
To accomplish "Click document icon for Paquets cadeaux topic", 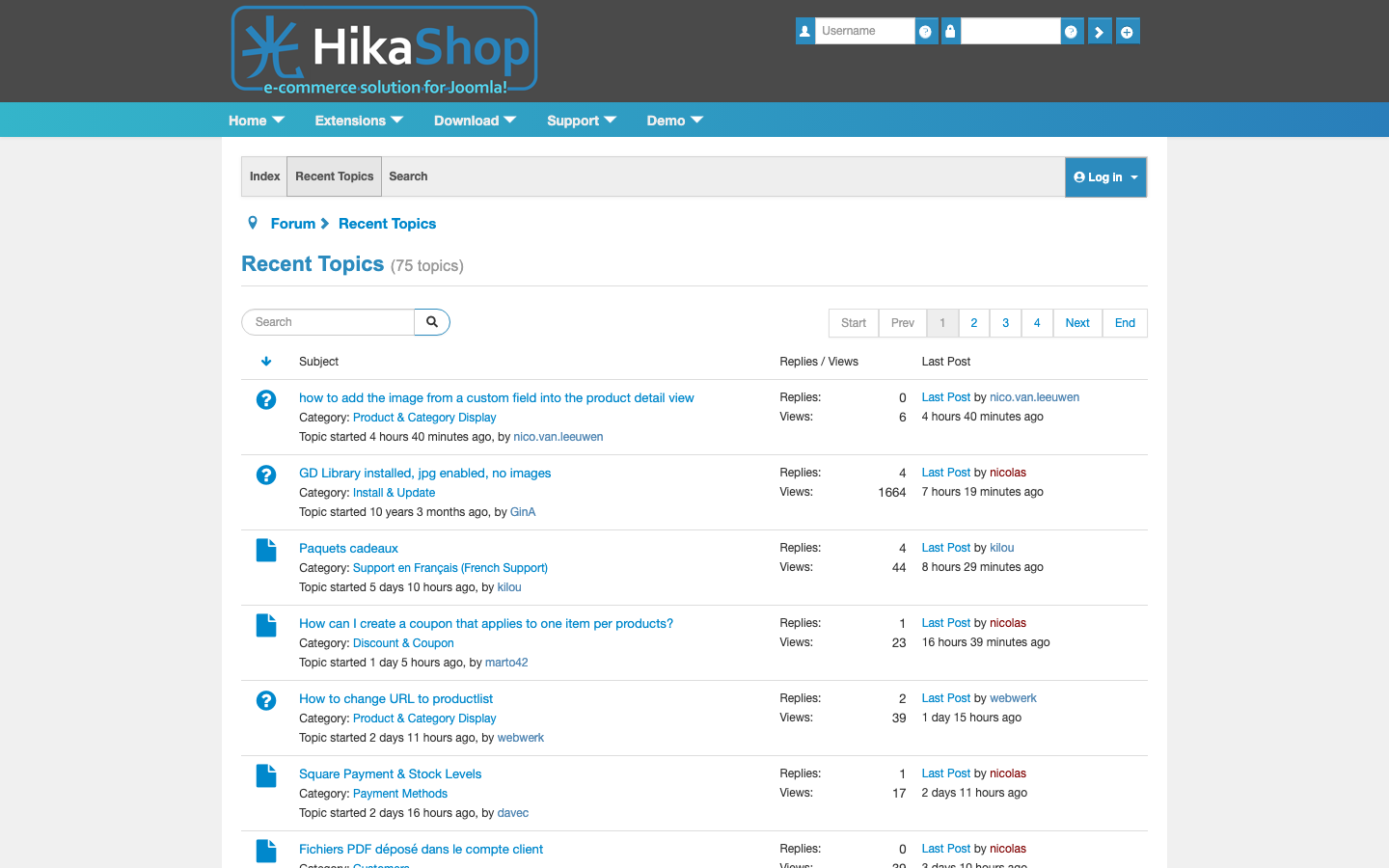I will 266,550.
